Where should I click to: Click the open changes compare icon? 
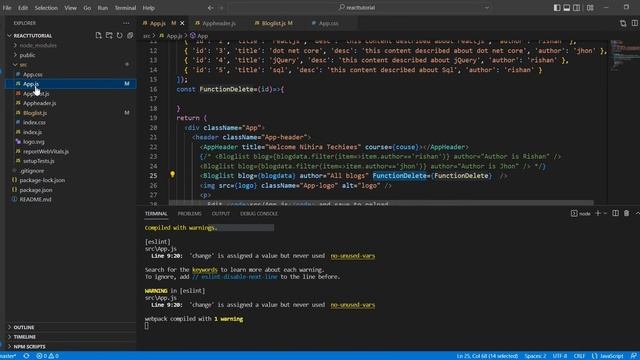(x=623, y=23)
